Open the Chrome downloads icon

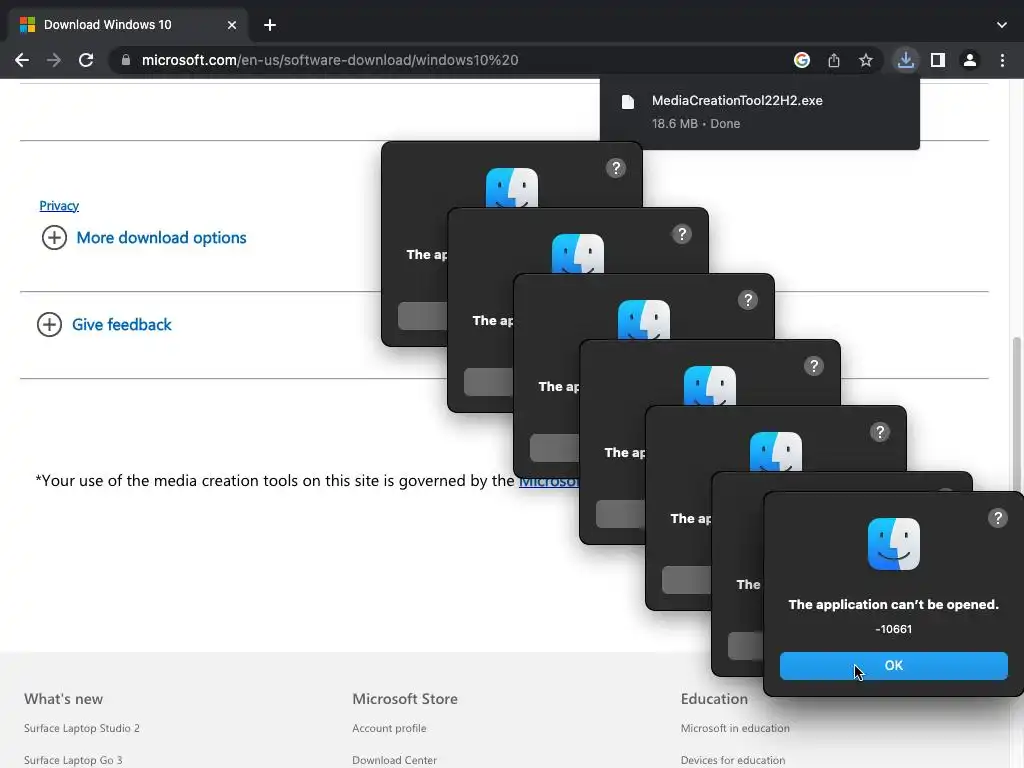tap(906, 60)
